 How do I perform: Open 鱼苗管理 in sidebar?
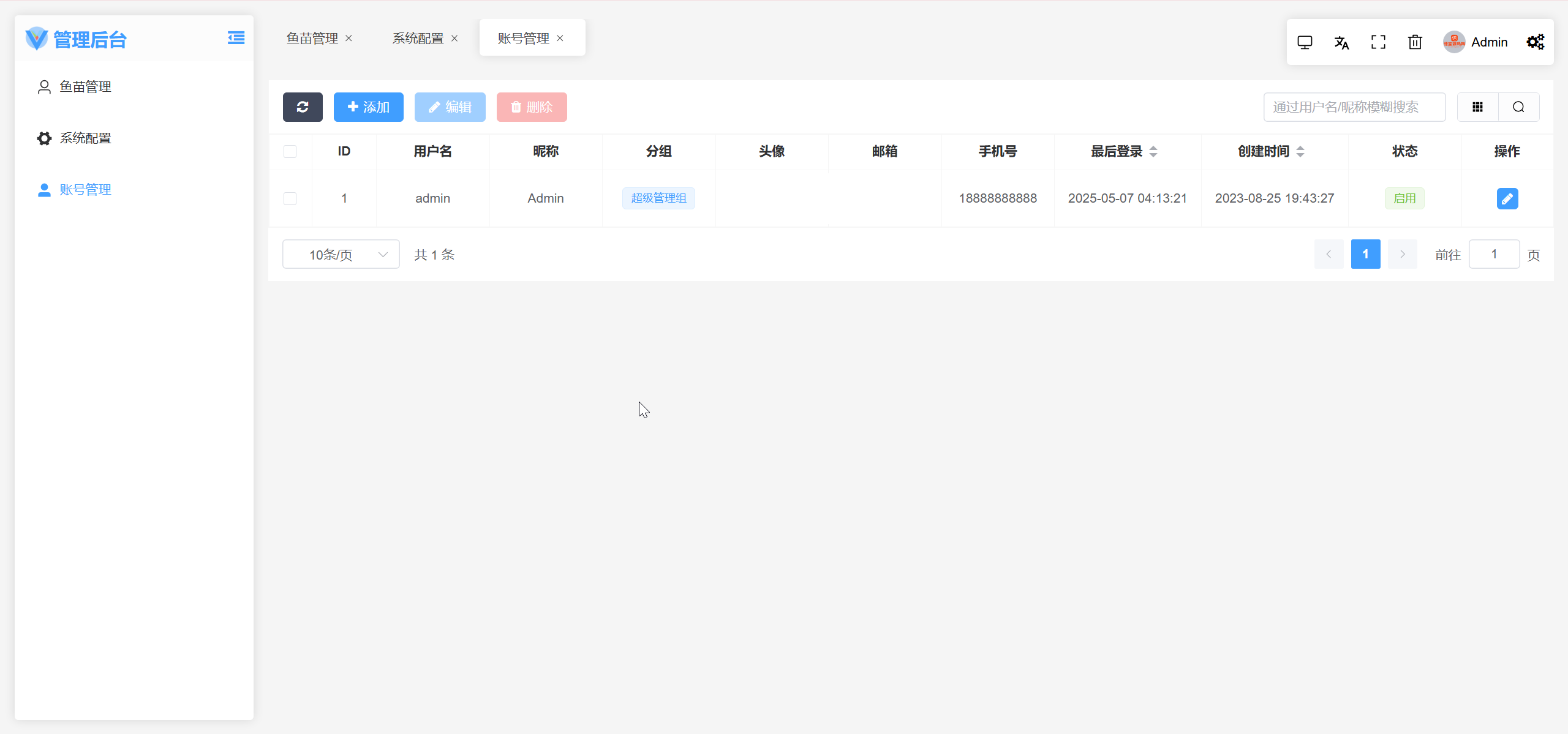[x=134, y=87]
